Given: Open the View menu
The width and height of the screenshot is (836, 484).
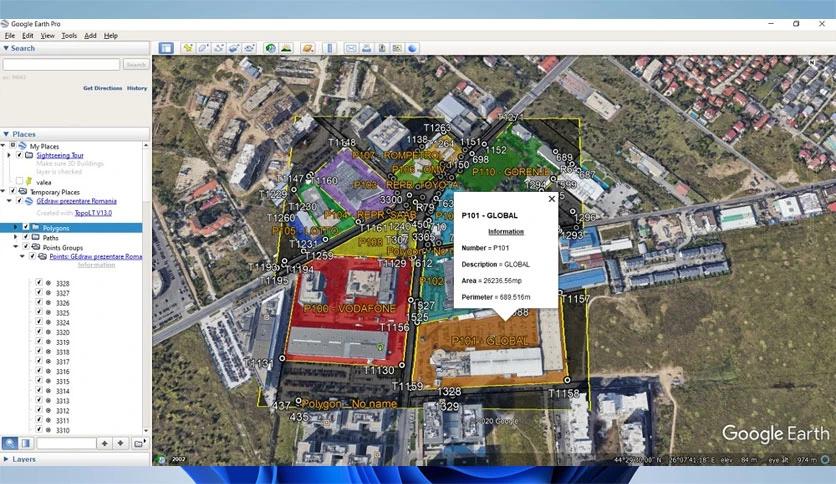Looking at the screenshot, I should (47, 36).
